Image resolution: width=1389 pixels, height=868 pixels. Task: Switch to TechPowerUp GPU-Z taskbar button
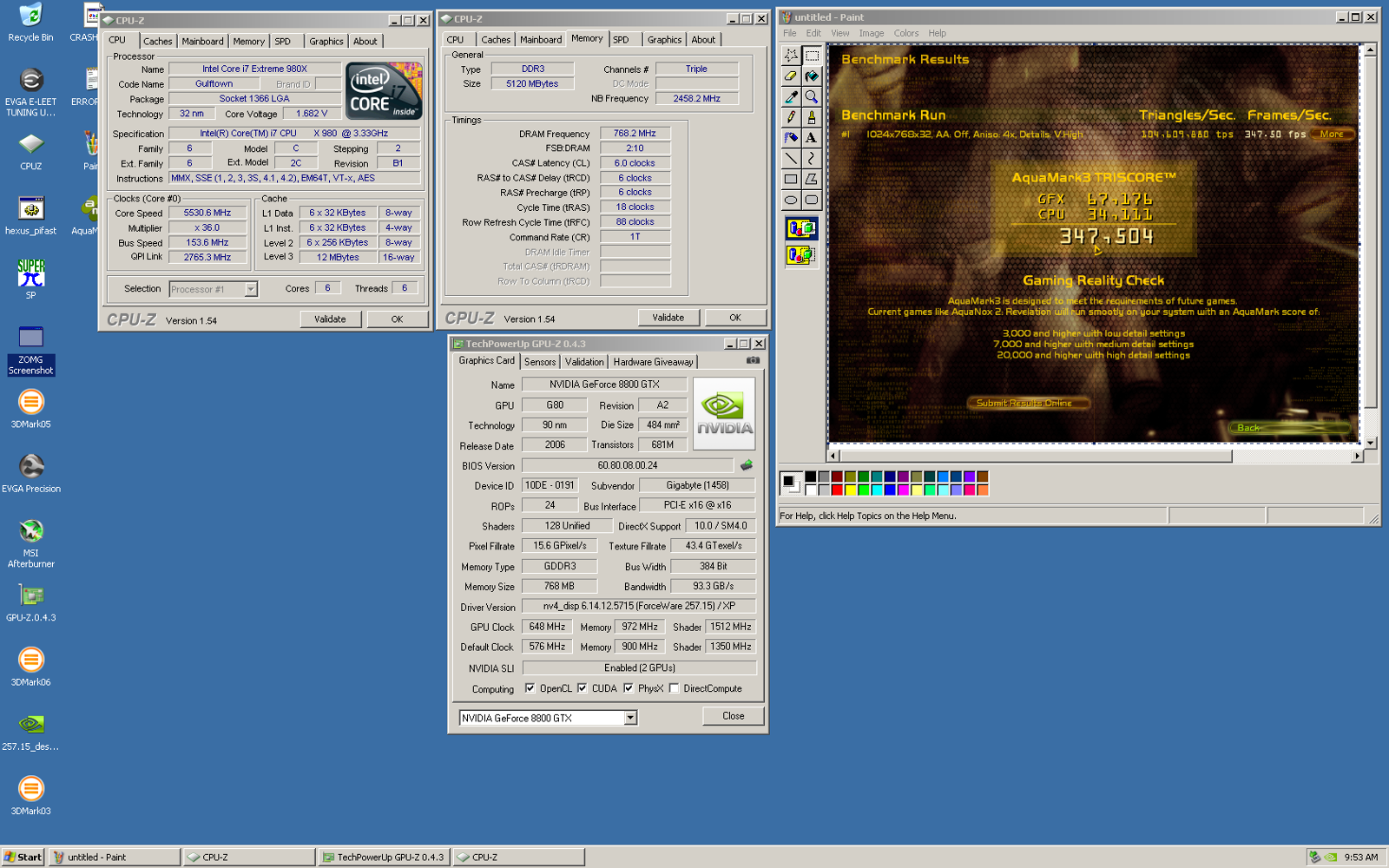(x=383, y=857)
